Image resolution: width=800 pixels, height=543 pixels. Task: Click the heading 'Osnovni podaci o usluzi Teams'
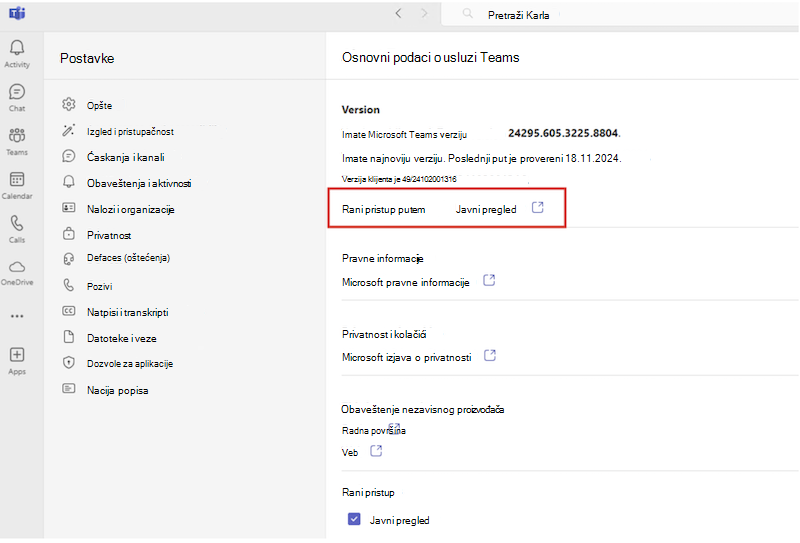pyautogui.click(x=431, y=57)
